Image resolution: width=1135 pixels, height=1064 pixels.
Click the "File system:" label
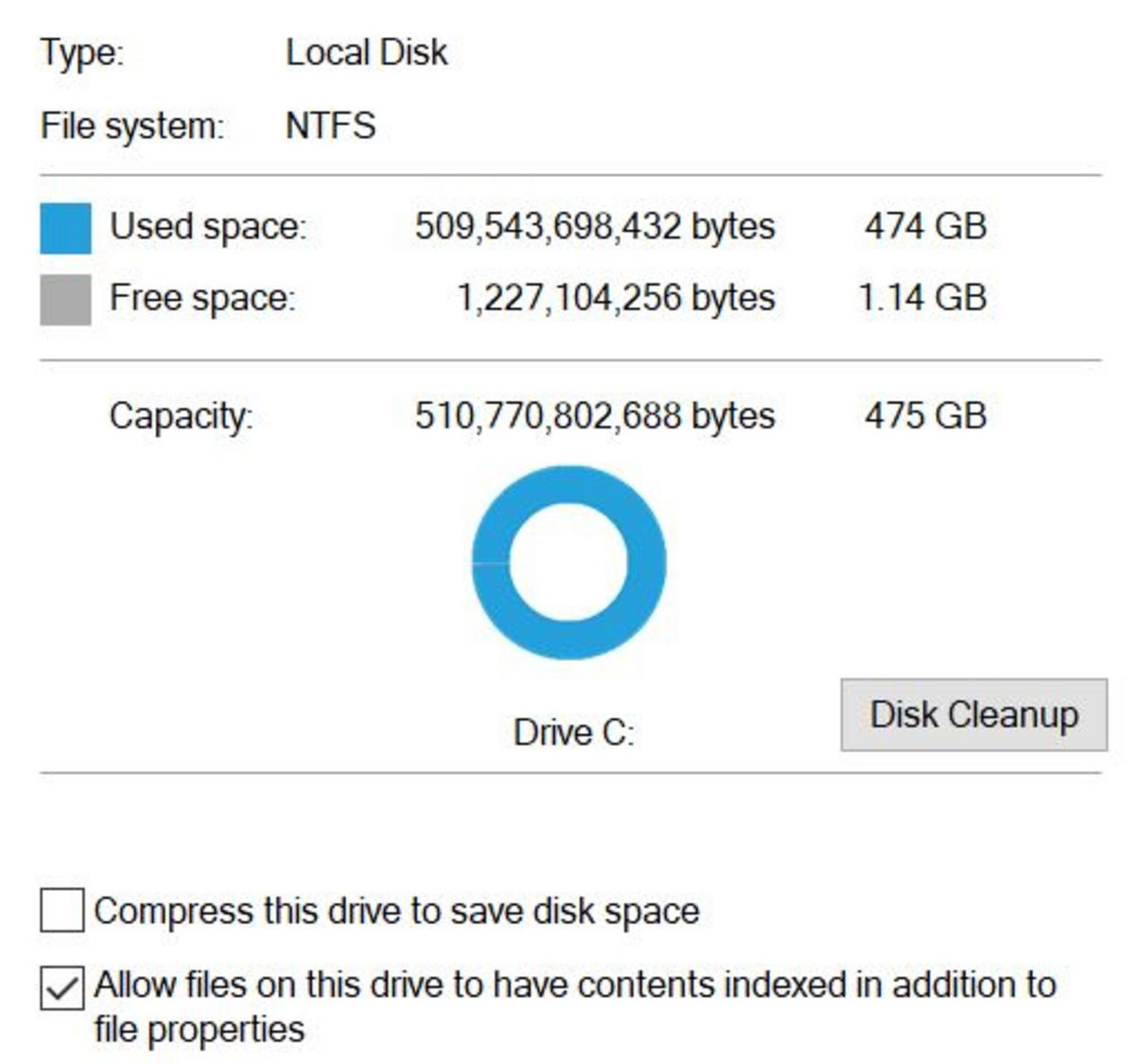[132, 126]
